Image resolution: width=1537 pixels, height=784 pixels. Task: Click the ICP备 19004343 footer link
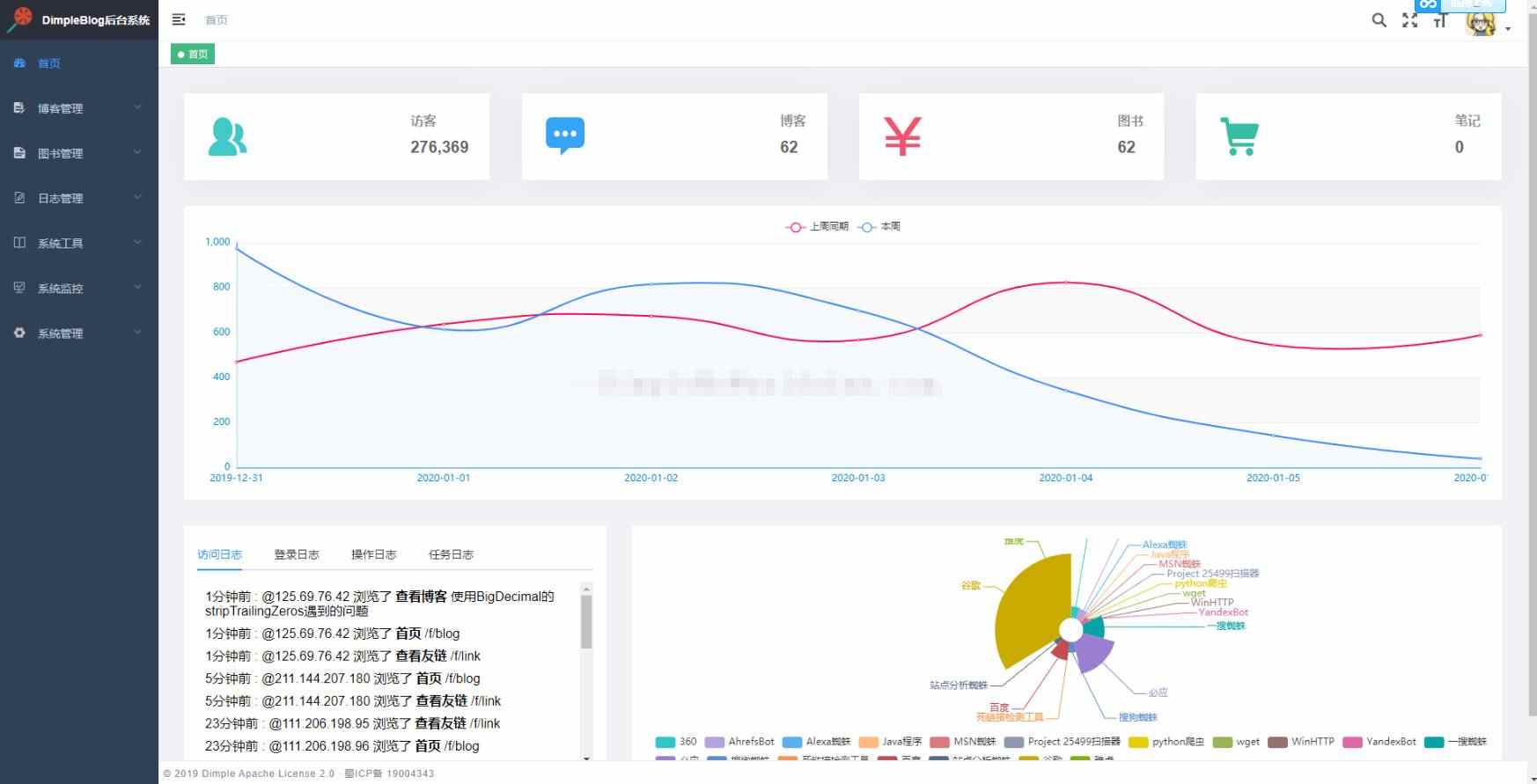[x=390, y=773]
